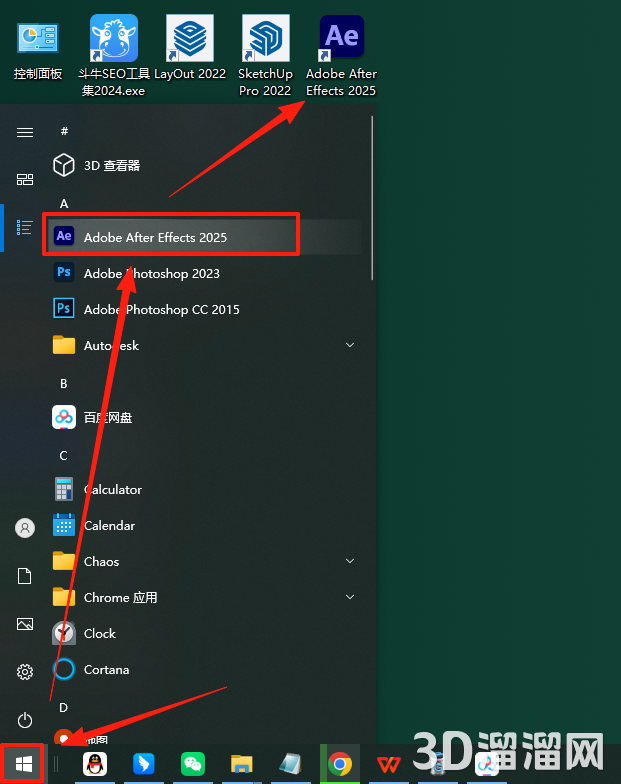The height and width of the screenshot is (784, 621).
Task: Open the blue bird app on taskbar
Action: click(x=144, y=764)
